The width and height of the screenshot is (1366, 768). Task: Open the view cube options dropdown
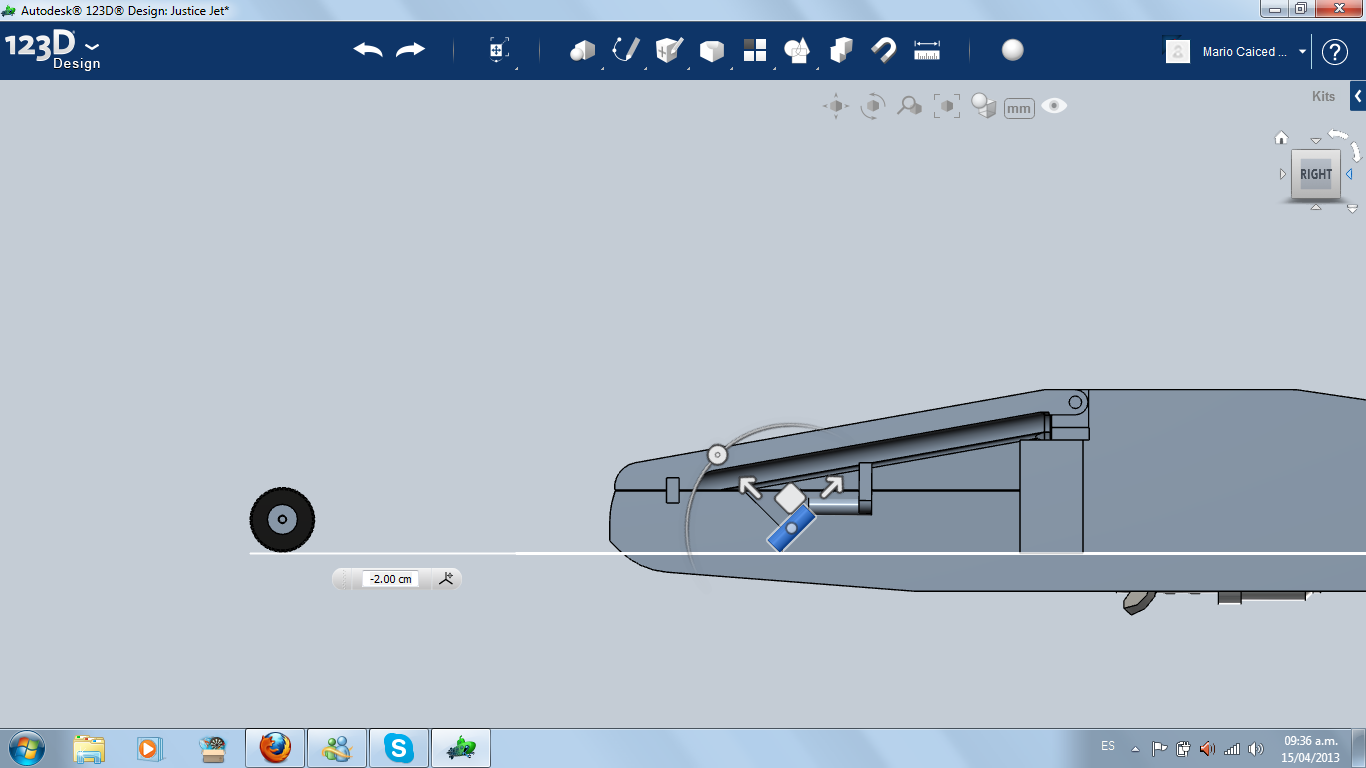[x=1352, y=209]
